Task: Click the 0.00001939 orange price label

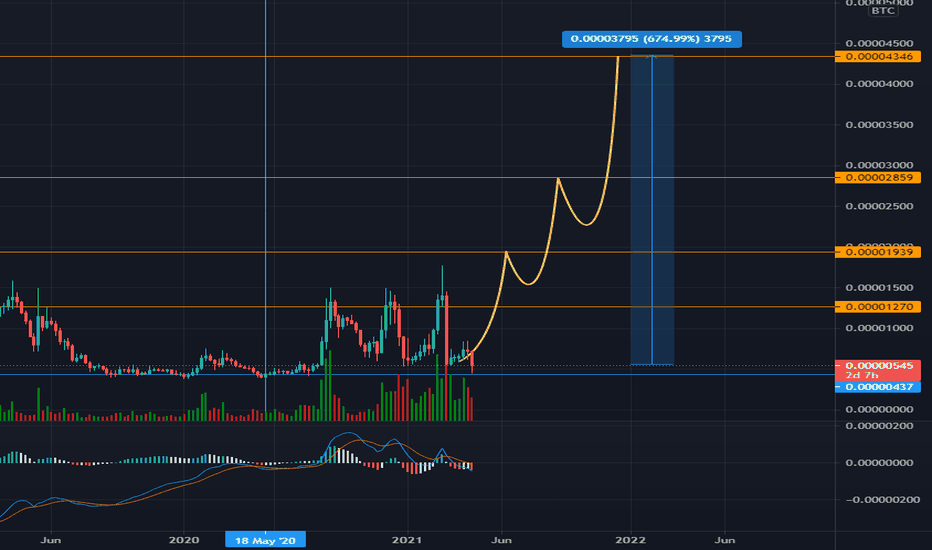Action: (877, 252)
